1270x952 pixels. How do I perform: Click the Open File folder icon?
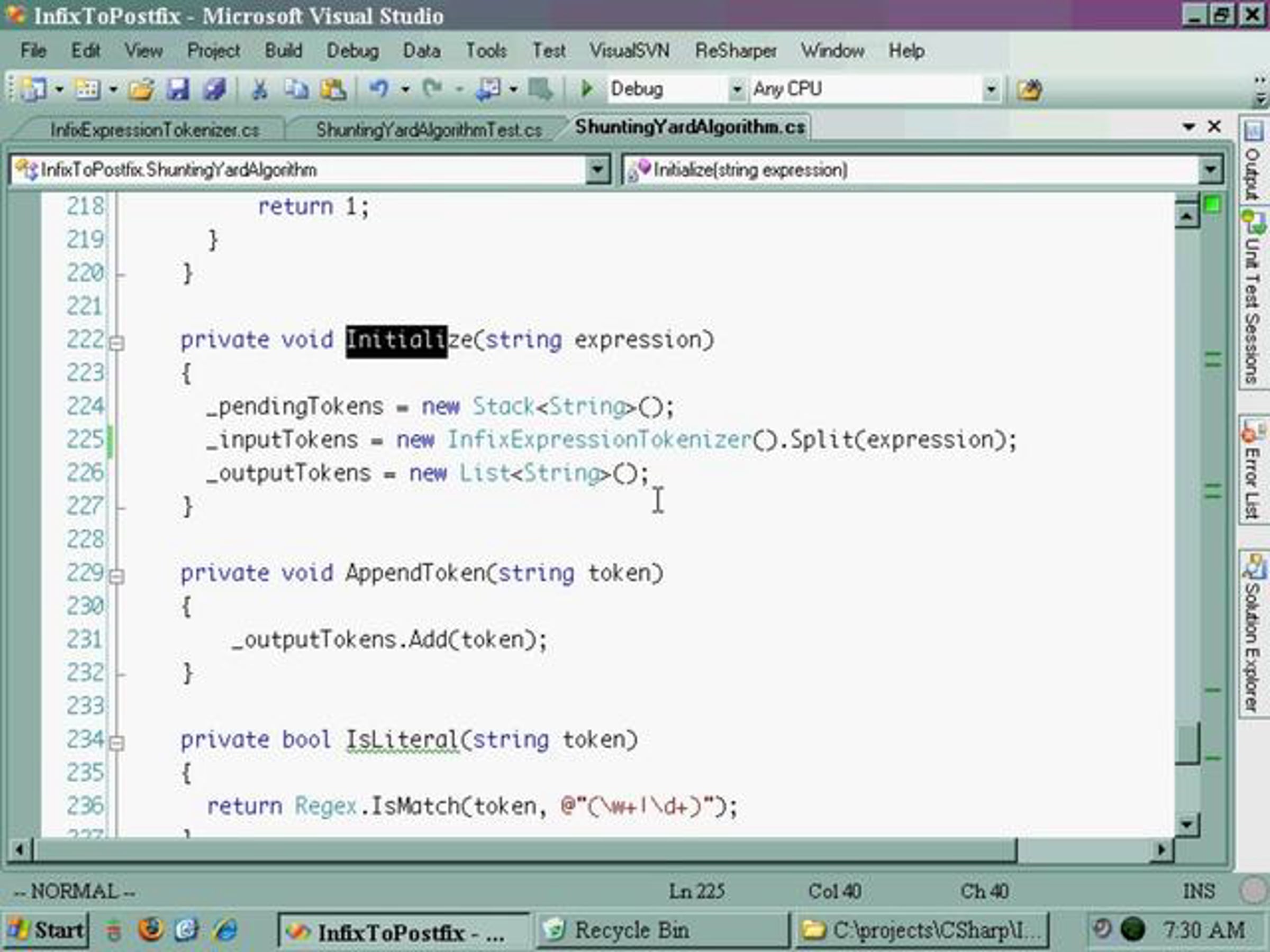click(x=141, y=89)
